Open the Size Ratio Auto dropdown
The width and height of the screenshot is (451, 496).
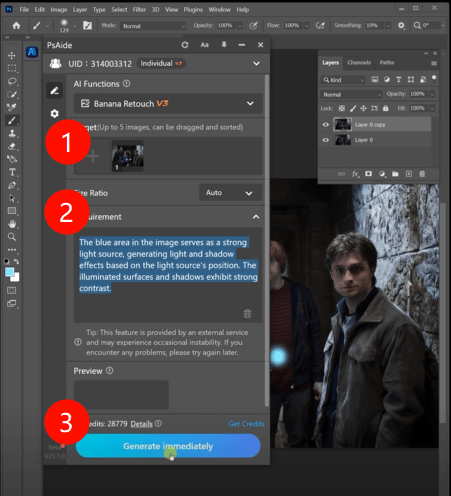[x=230, y=193]
